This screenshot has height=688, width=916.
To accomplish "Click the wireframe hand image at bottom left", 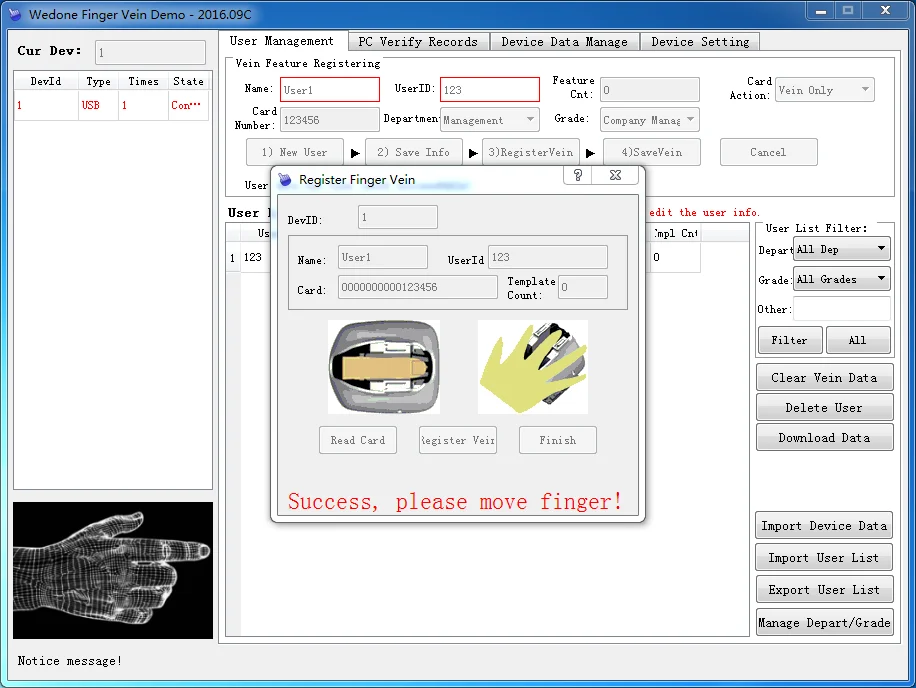I will (x=113, y=570).
